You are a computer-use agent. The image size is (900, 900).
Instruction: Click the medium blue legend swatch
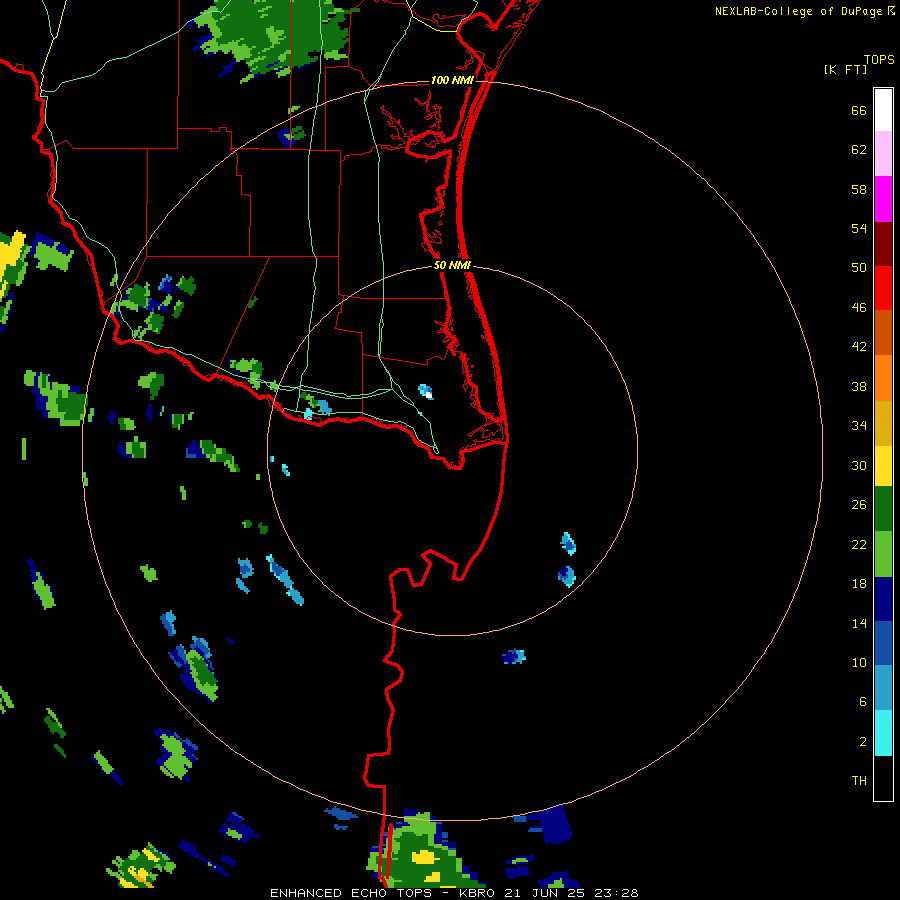pos(883,643)
